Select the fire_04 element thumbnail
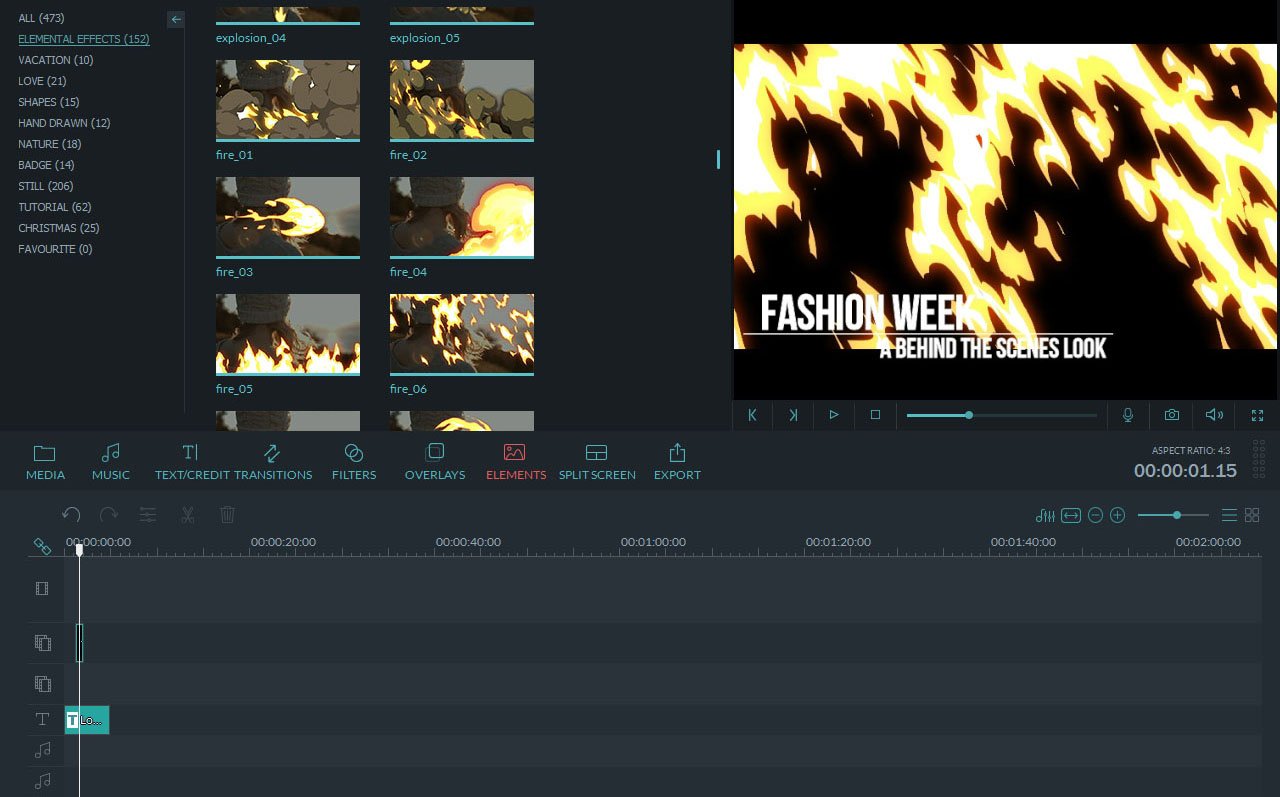This screenshot has height=797, width=1280. pyautogui.click(x=461, y=217)
